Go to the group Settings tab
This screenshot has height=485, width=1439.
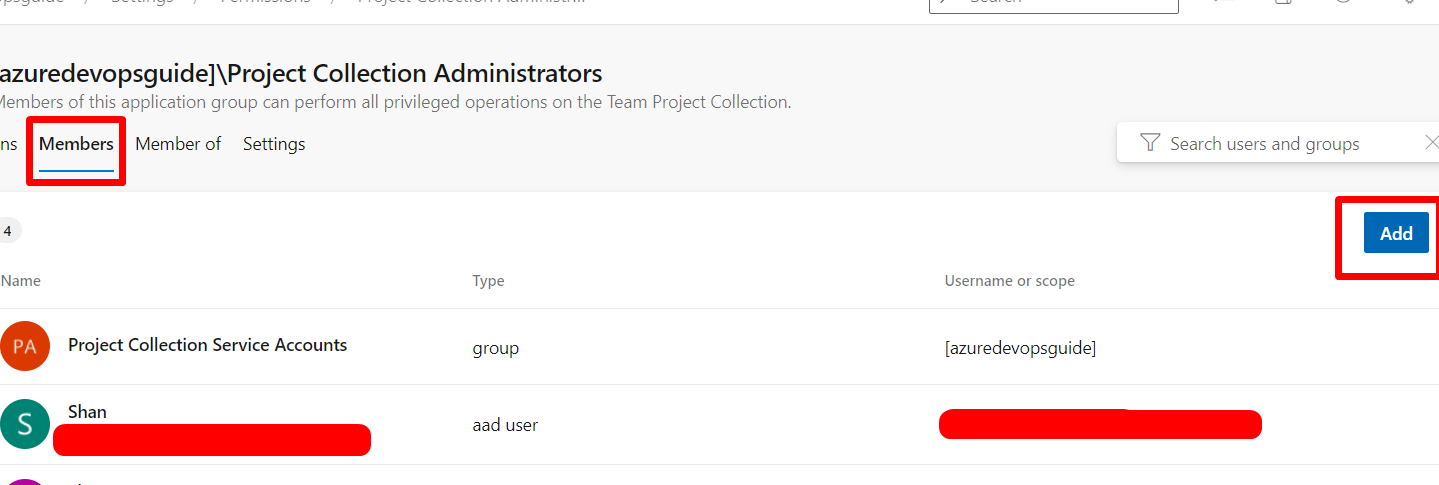[274, 144]
